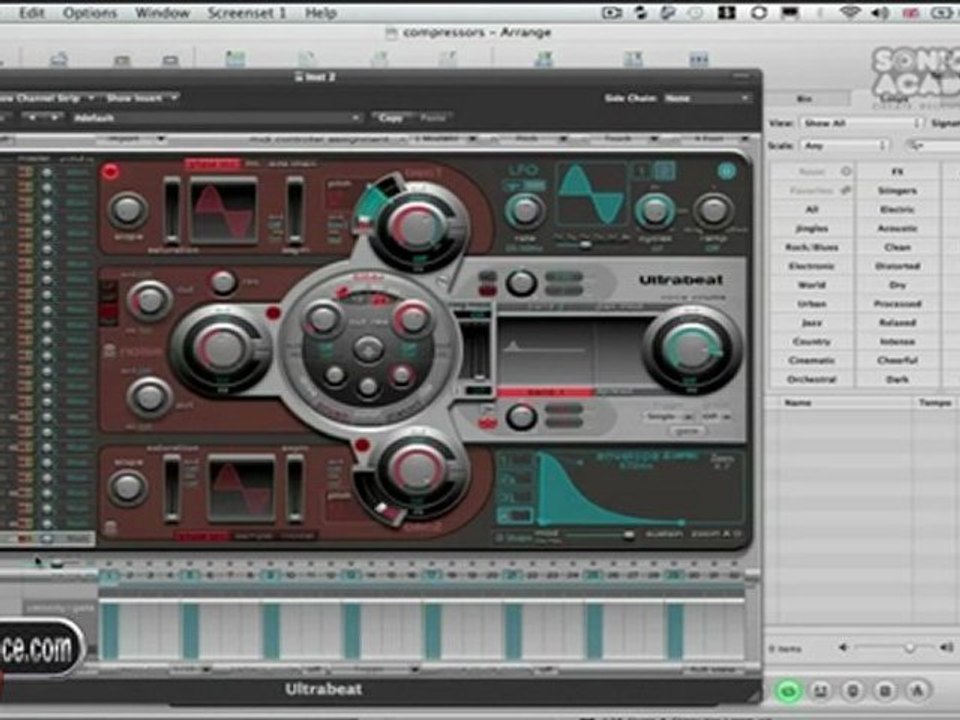960x720 pixels.
Task: Click the LFO ramp knob
Action: click(713, 210)
